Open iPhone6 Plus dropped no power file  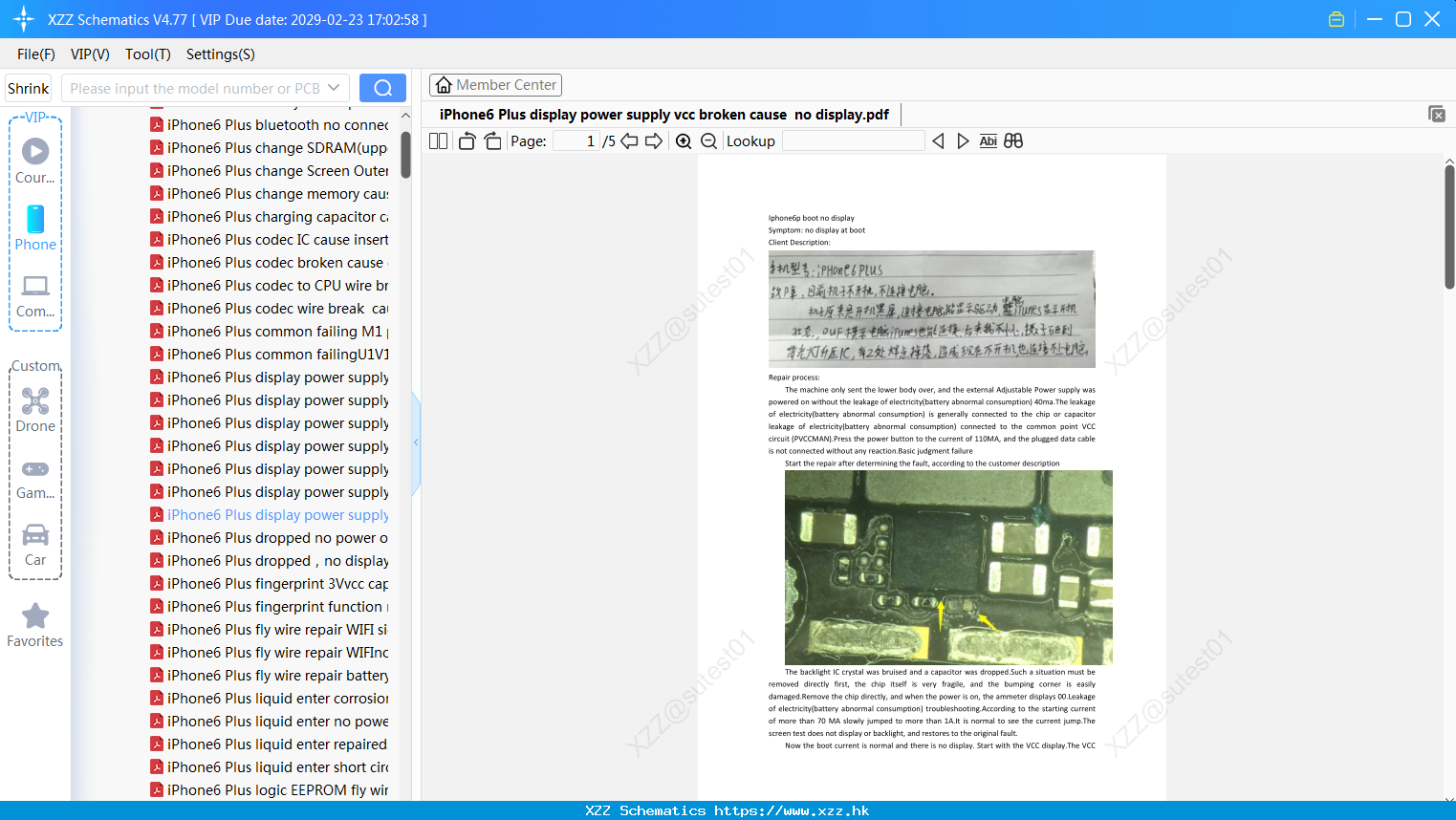[x=270, y=537]
